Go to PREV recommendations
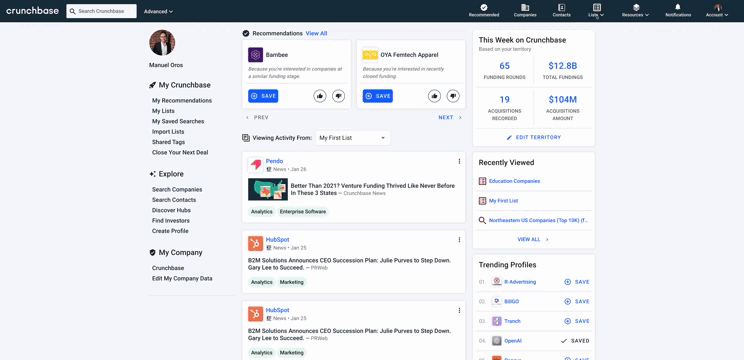Viewport: 744px width, 360px height. pyautogui.click(x=257, y=118)
